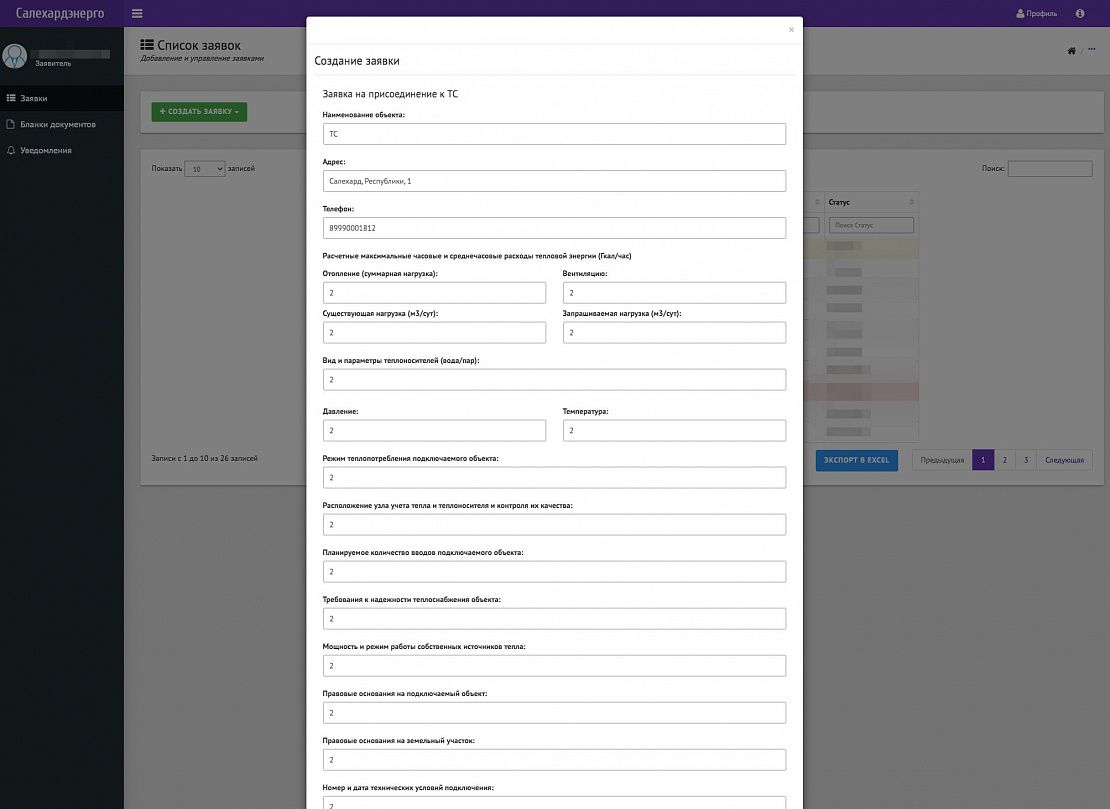Click the Поиск Статус filter field
Screen dimensions: 1110x809
point(870,225)
